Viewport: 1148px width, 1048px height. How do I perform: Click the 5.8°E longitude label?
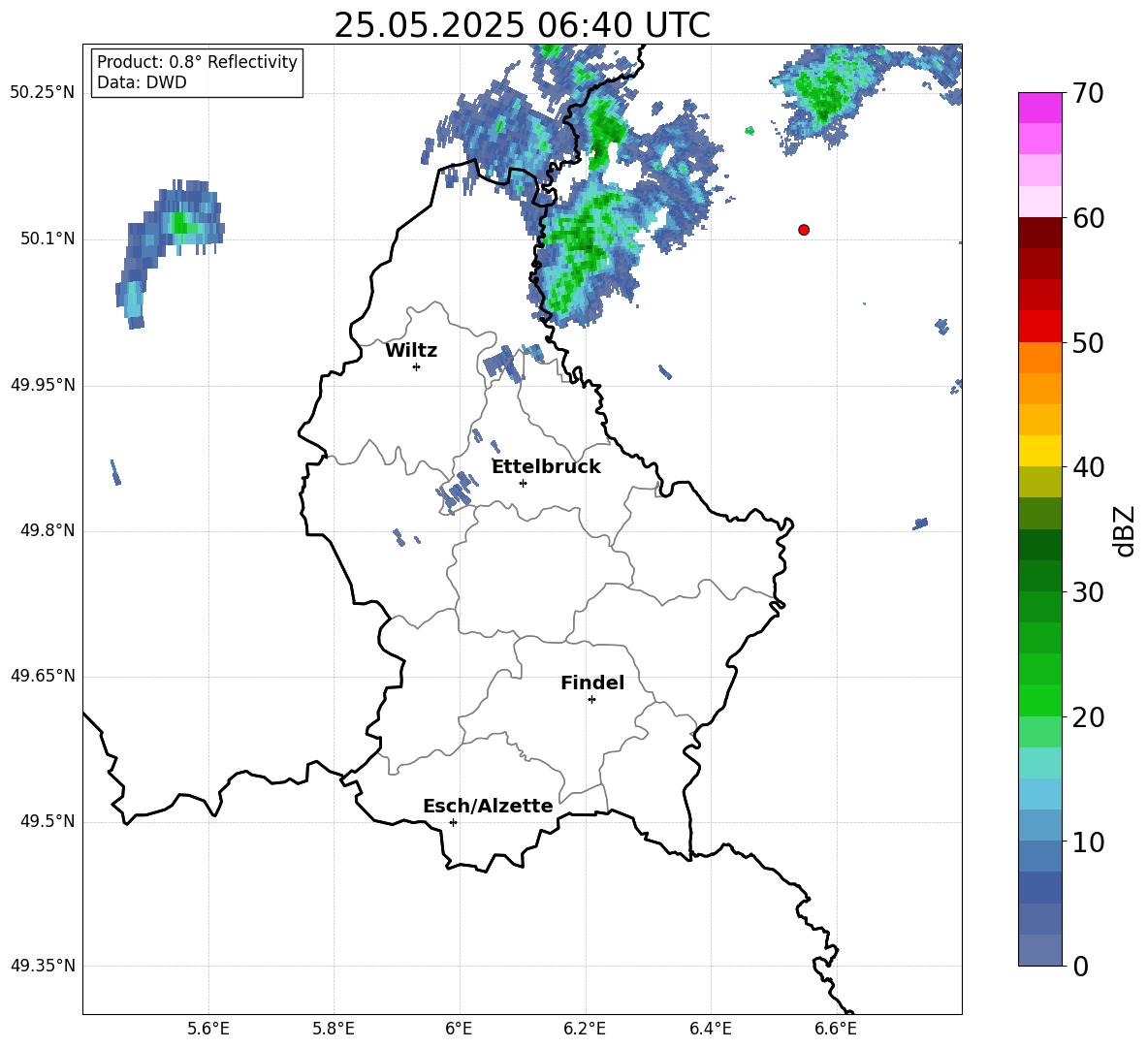pos(334,1029)
